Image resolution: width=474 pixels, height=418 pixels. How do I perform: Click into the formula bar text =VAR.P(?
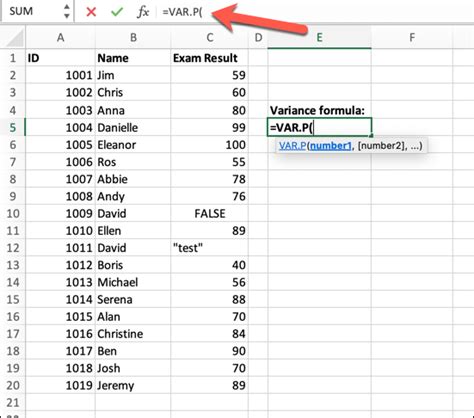tap(182, 12)
